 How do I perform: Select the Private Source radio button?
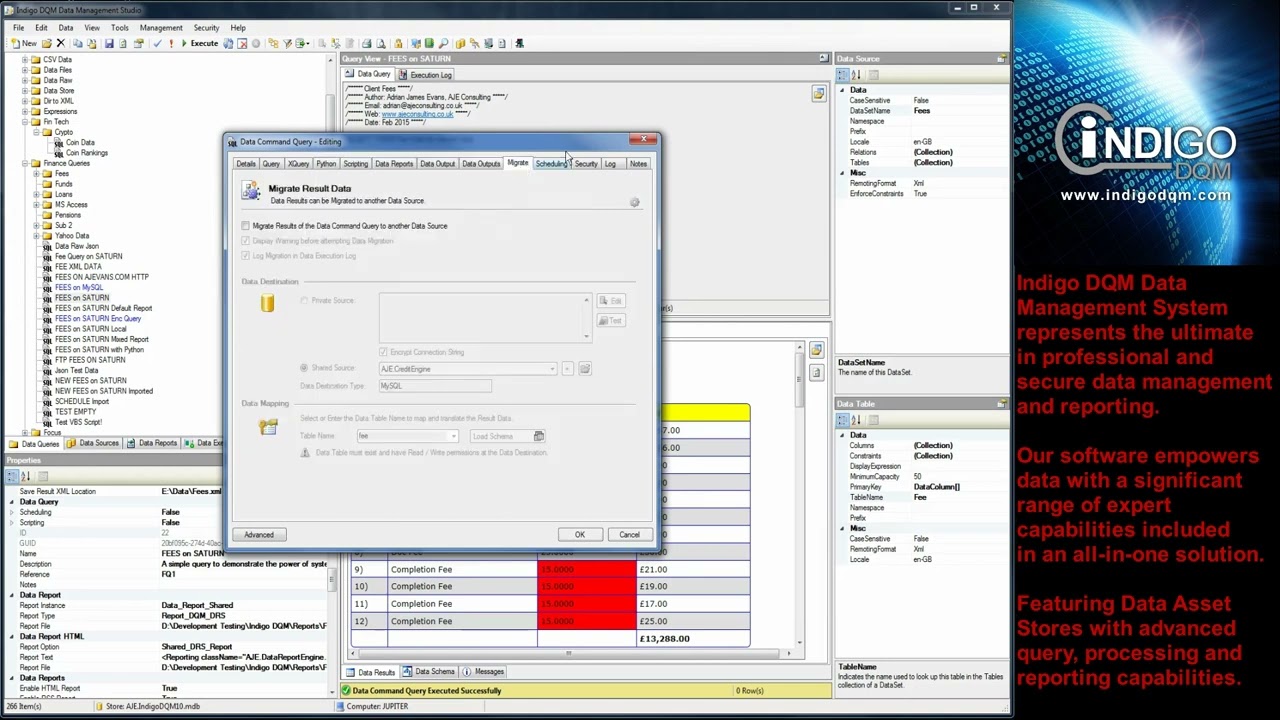pyautogui.click(x=304, y=301)
